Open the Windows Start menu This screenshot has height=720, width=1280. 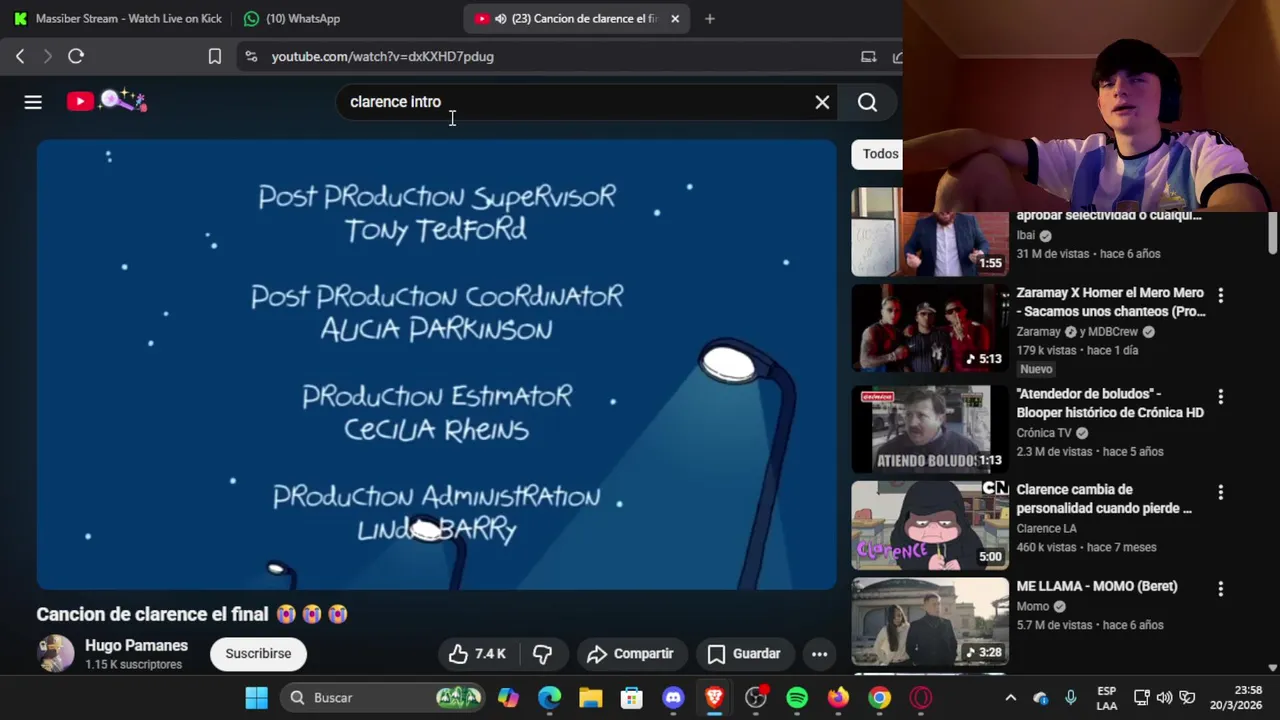(257, 698)
